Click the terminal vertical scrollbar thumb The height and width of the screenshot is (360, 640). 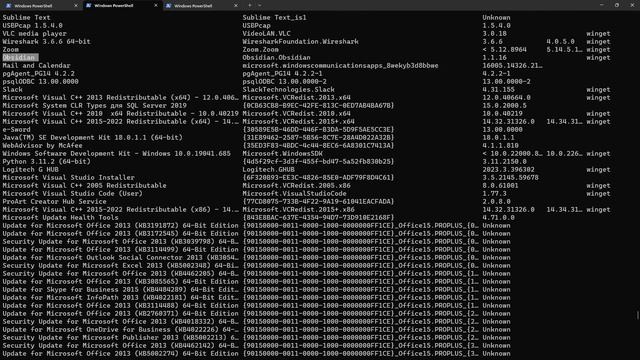(x=638, y=315)
